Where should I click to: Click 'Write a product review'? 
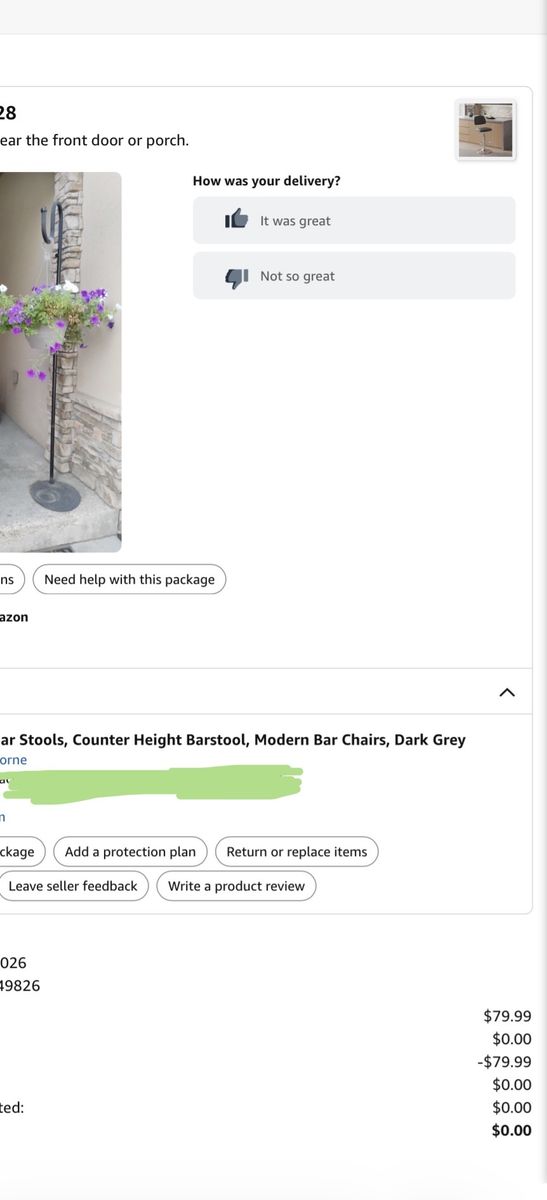(x=237, y=886)
